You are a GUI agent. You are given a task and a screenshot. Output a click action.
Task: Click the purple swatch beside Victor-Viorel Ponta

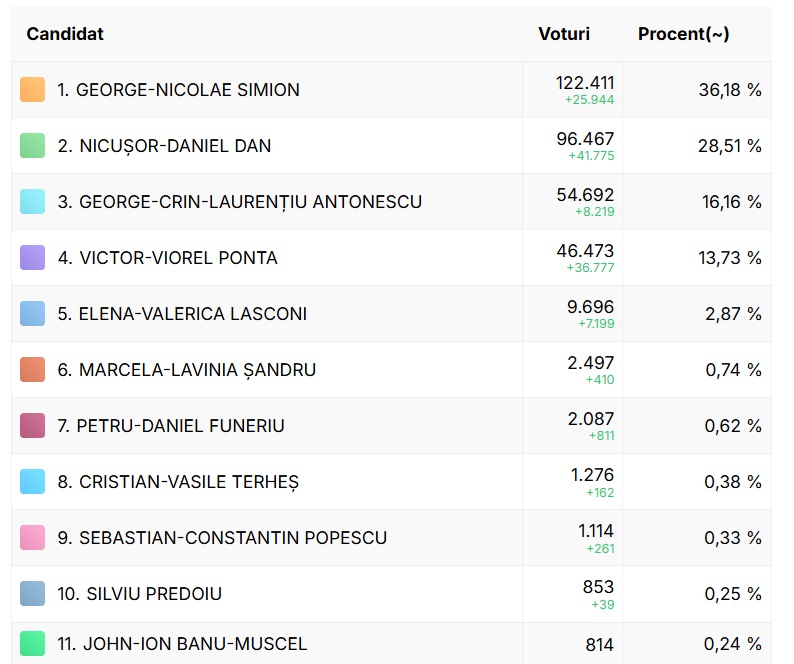(x=33, y=258)
